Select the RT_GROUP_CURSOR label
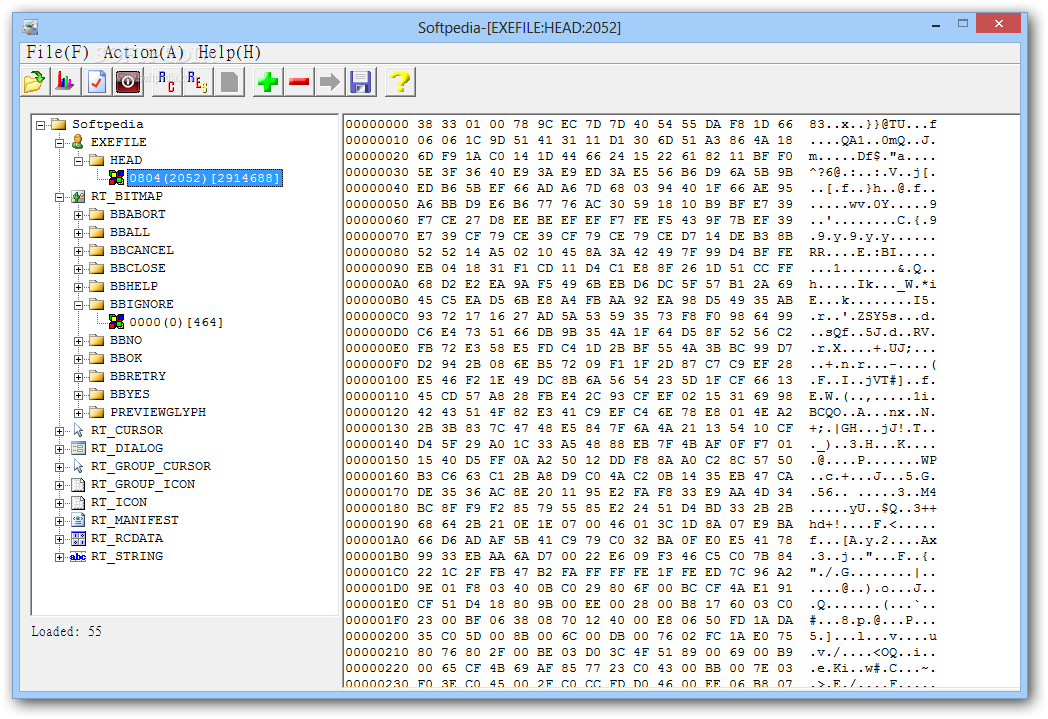The width and height of the screenshot is (1048, 719). (x=150, y=466)
